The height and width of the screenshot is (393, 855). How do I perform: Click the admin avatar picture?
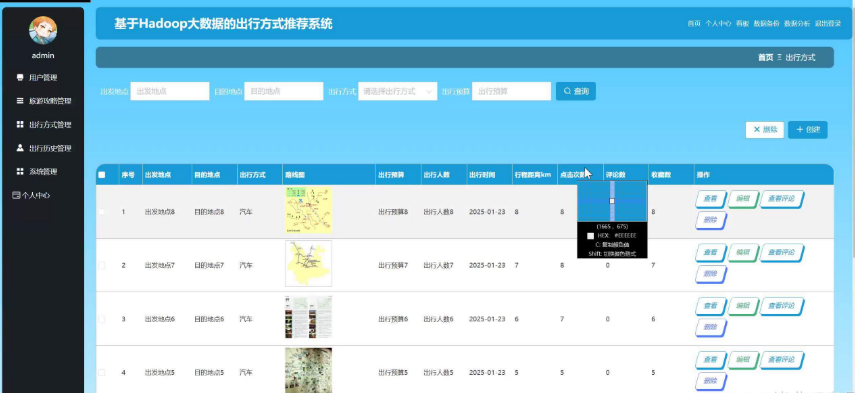[x=43, y=31]
